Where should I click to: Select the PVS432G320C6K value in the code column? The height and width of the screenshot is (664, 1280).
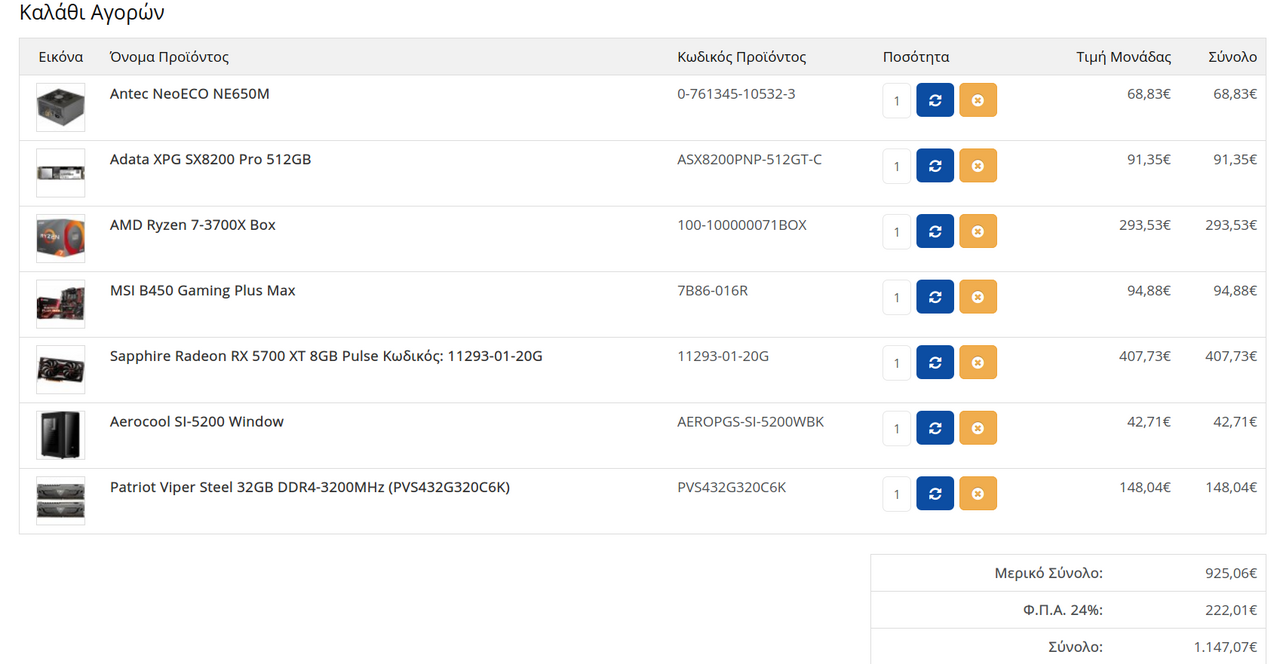pos(732,488)
